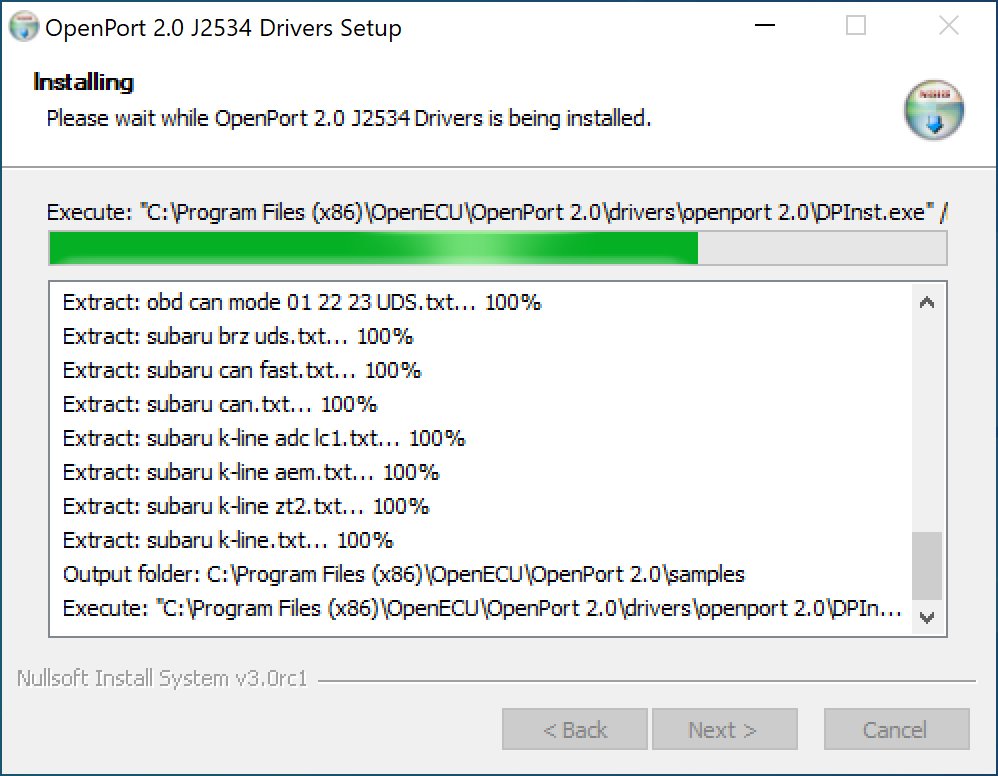Select the subaru brz uds.txt log line
Viewport: 998px width, 776px height.
coord(238,336)
